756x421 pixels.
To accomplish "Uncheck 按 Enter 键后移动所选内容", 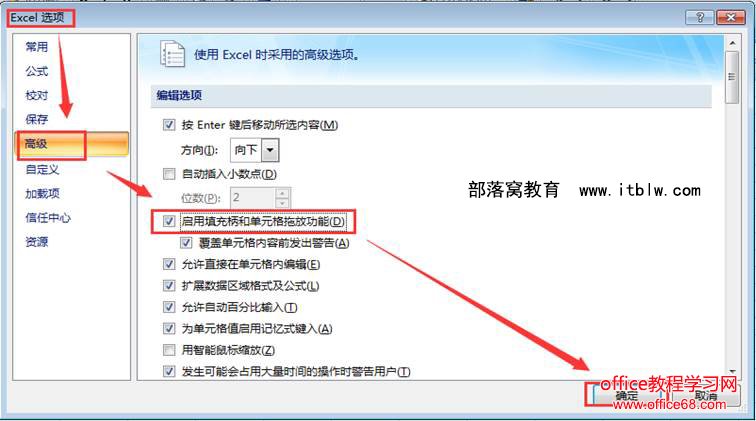I will coord(169,125).
